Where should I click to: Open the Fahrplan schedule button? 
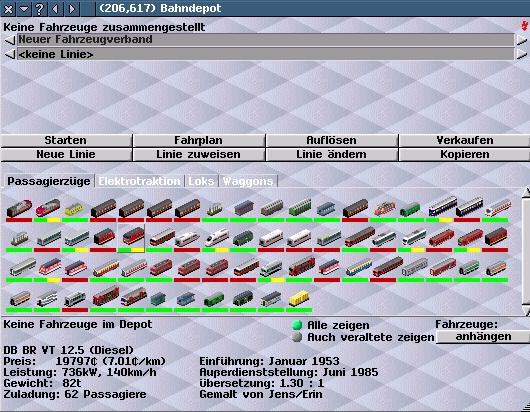tap(198, 140)
